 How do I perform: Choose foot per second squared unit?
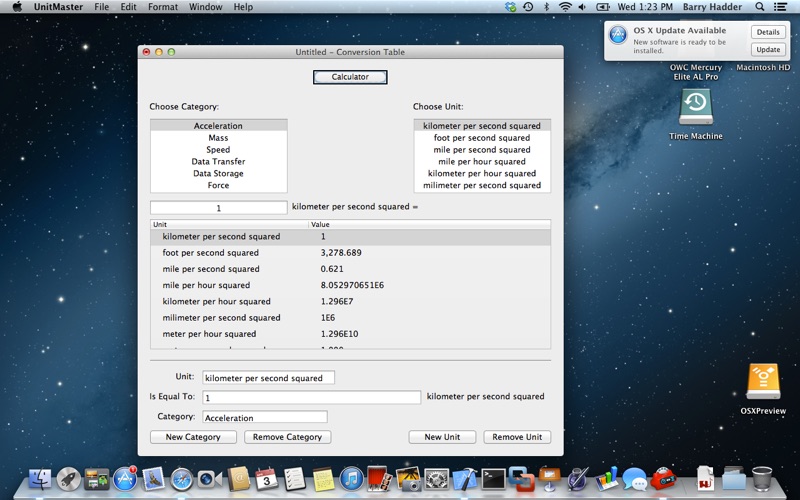(x=482, y=138)
